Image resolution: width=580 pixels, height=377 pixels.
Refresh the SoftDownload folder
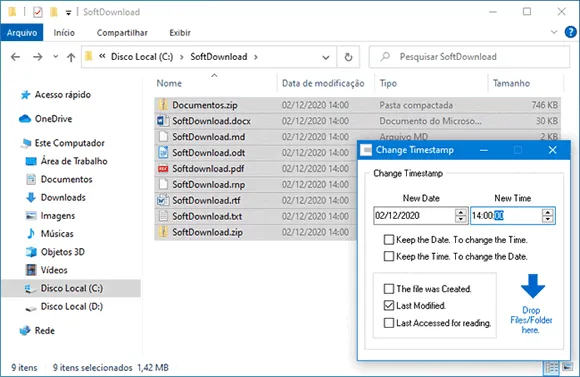tap(348, 57)
